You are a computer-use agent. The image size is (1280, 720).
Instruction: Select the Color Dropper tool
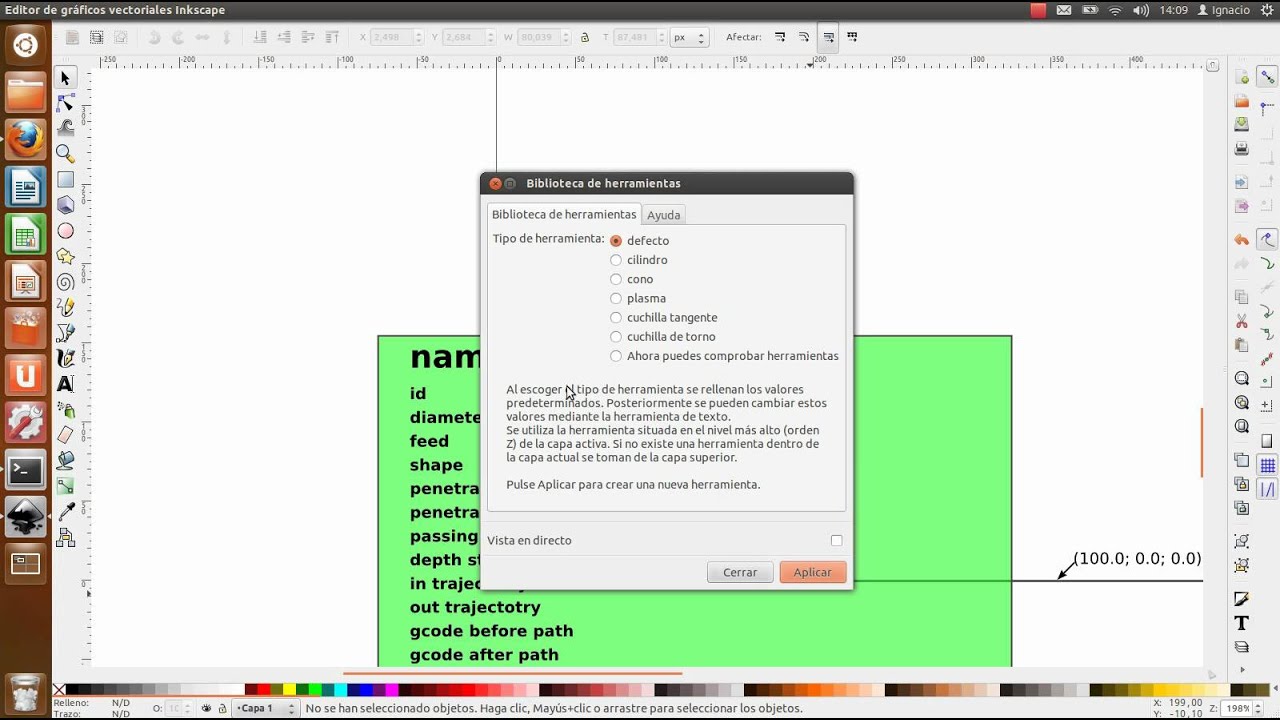(66, 512)
